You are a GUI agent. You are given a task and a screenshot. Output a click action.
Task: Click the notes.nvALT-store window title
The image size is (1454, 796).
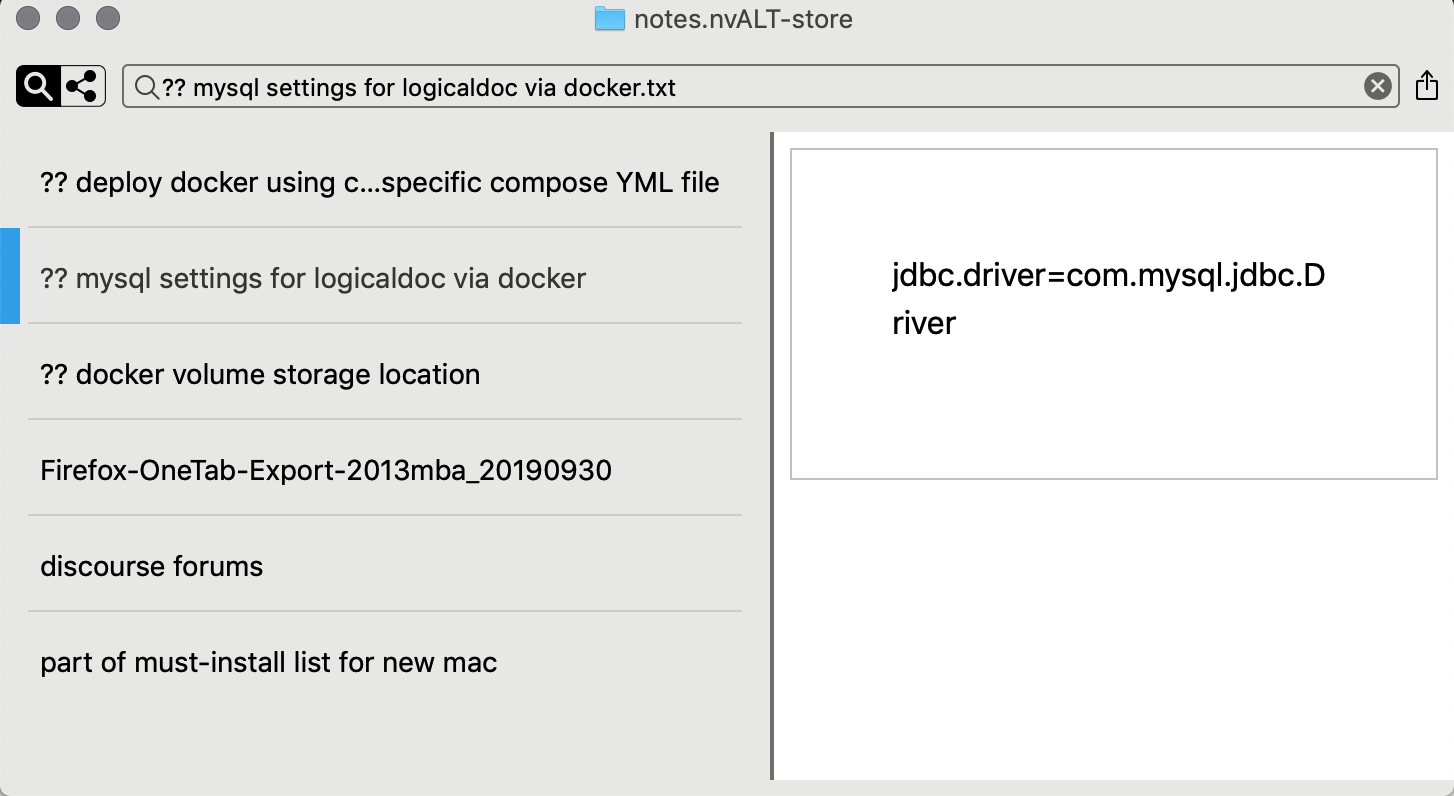[743, 19]
